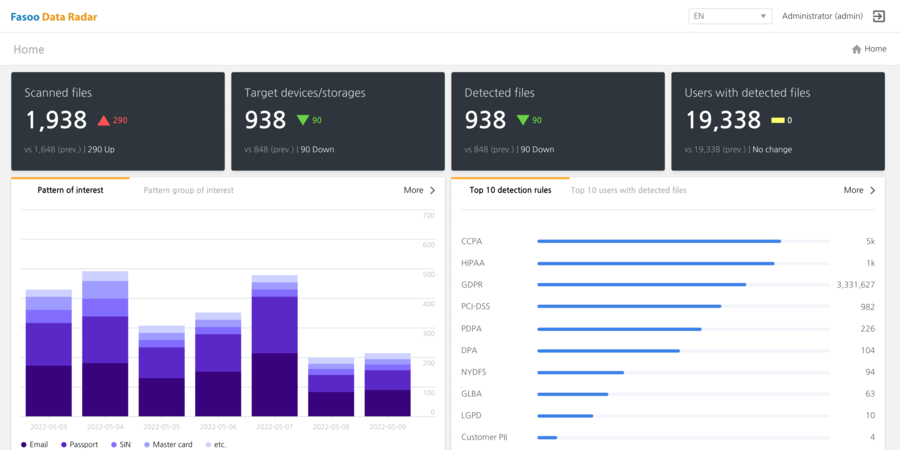Click the Administrator (admin) account label
This screenshot has width=900, height=450.
pos(822,16)
